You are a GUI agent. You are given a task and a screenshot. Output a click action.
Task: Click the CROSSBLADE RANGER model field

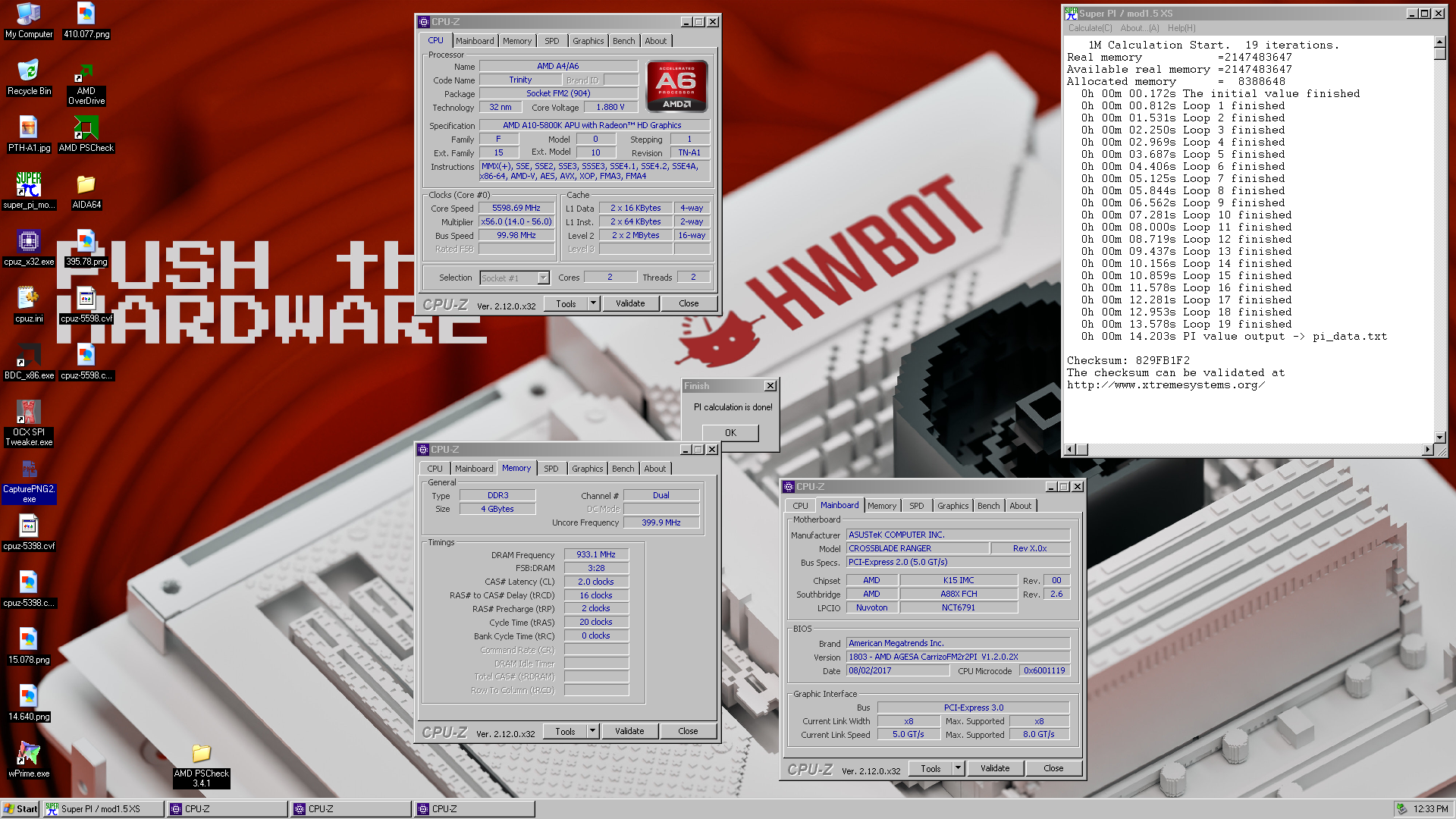coord(918,548)
